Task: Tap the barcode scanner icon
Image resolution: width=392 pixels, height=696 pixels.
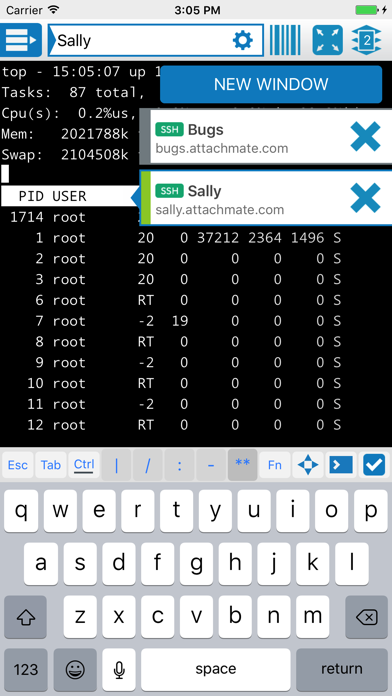Action: pyautogui.click(x=285, y=40)
